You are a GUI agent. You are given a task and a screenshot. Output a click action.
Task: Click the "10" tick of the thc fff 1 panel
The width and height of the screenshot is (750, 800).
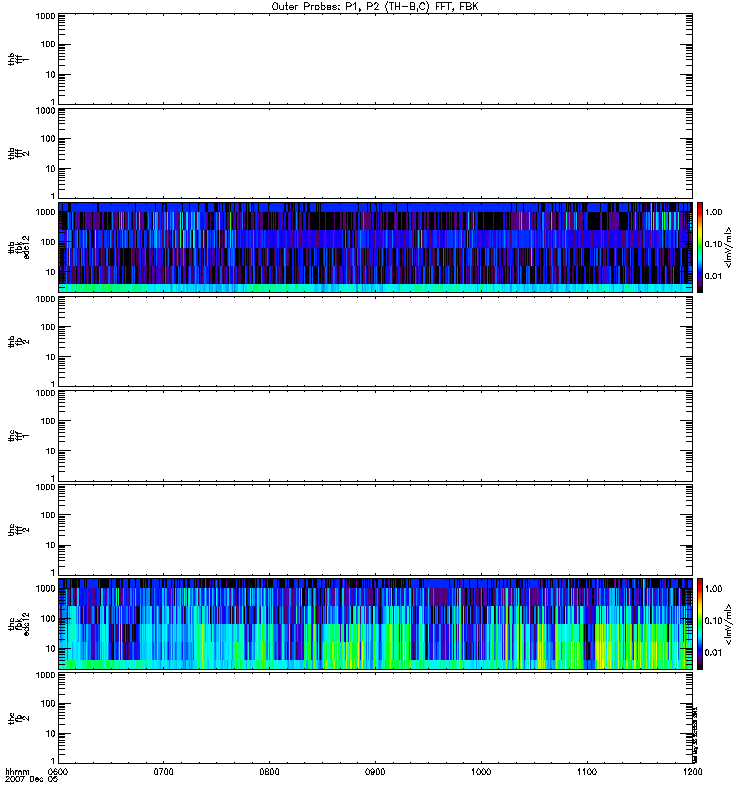[x=51, y=452]
